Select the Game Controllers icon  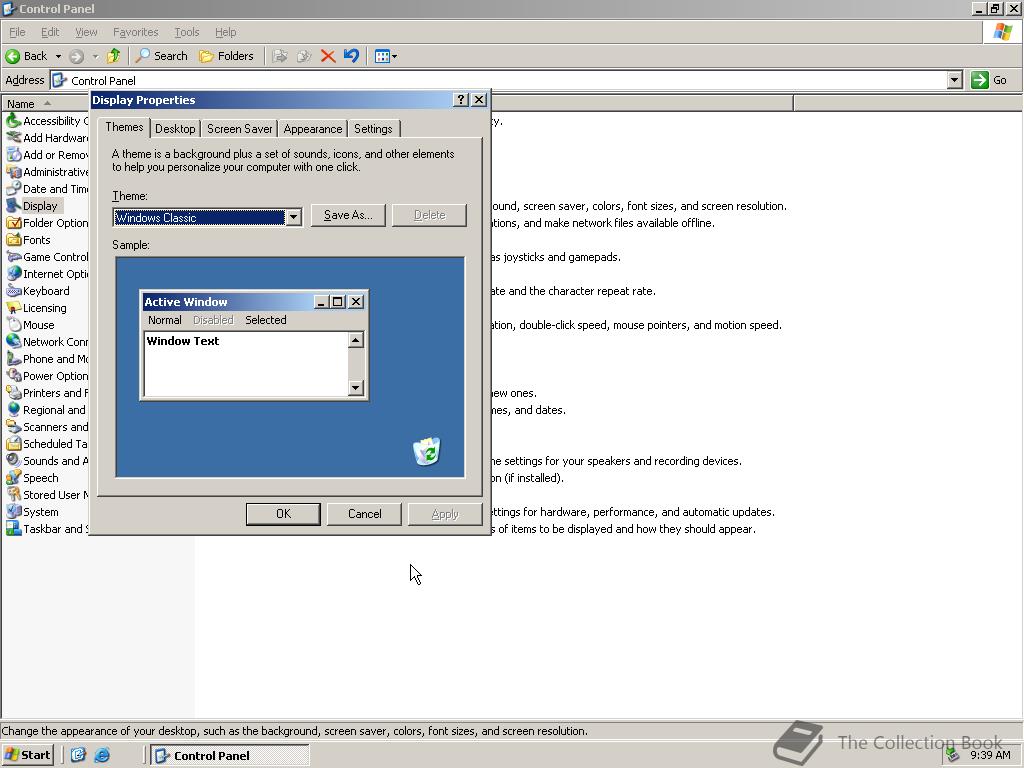pyautogui.click(x=13, y=256)
